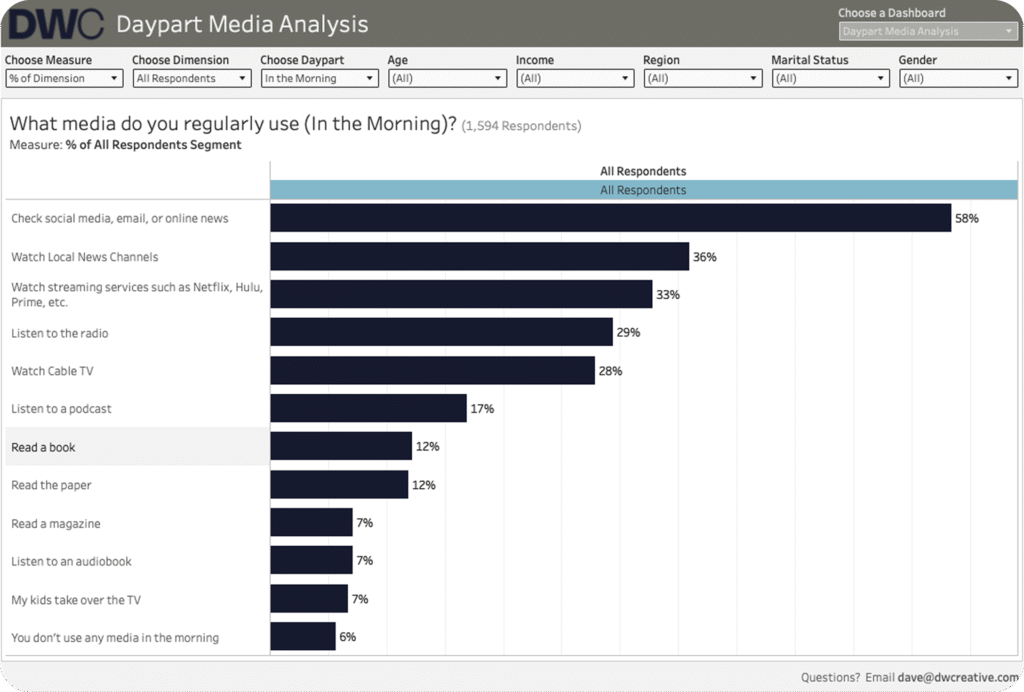This screenshot has height=692, width=1024.
Task: Expand the Age filter dropdown
Action: [447, 78]
